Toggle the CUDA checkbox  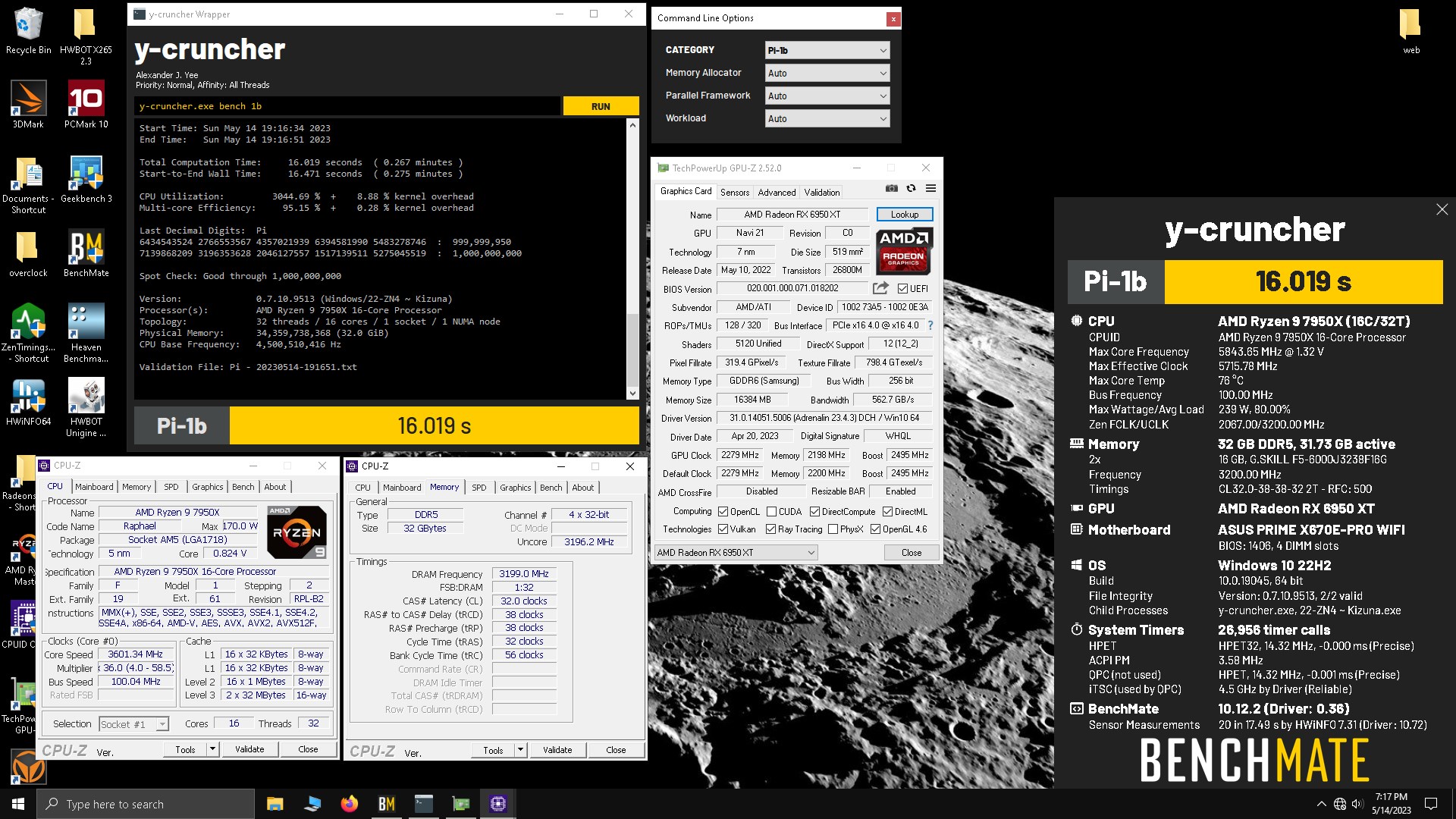771,512
